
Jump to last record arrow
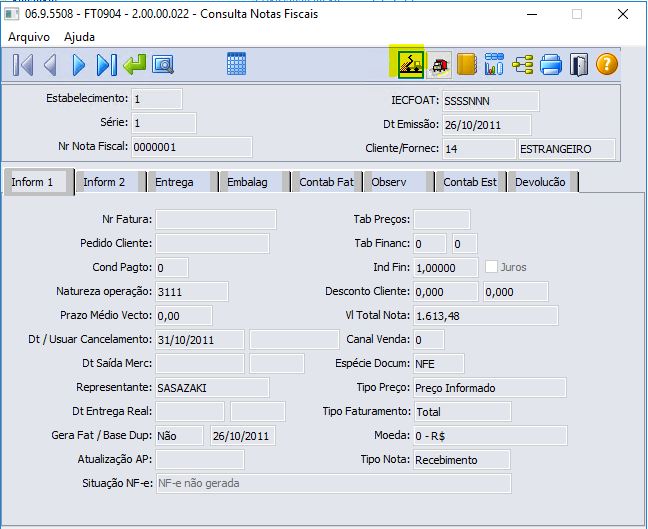pos(106,65)
